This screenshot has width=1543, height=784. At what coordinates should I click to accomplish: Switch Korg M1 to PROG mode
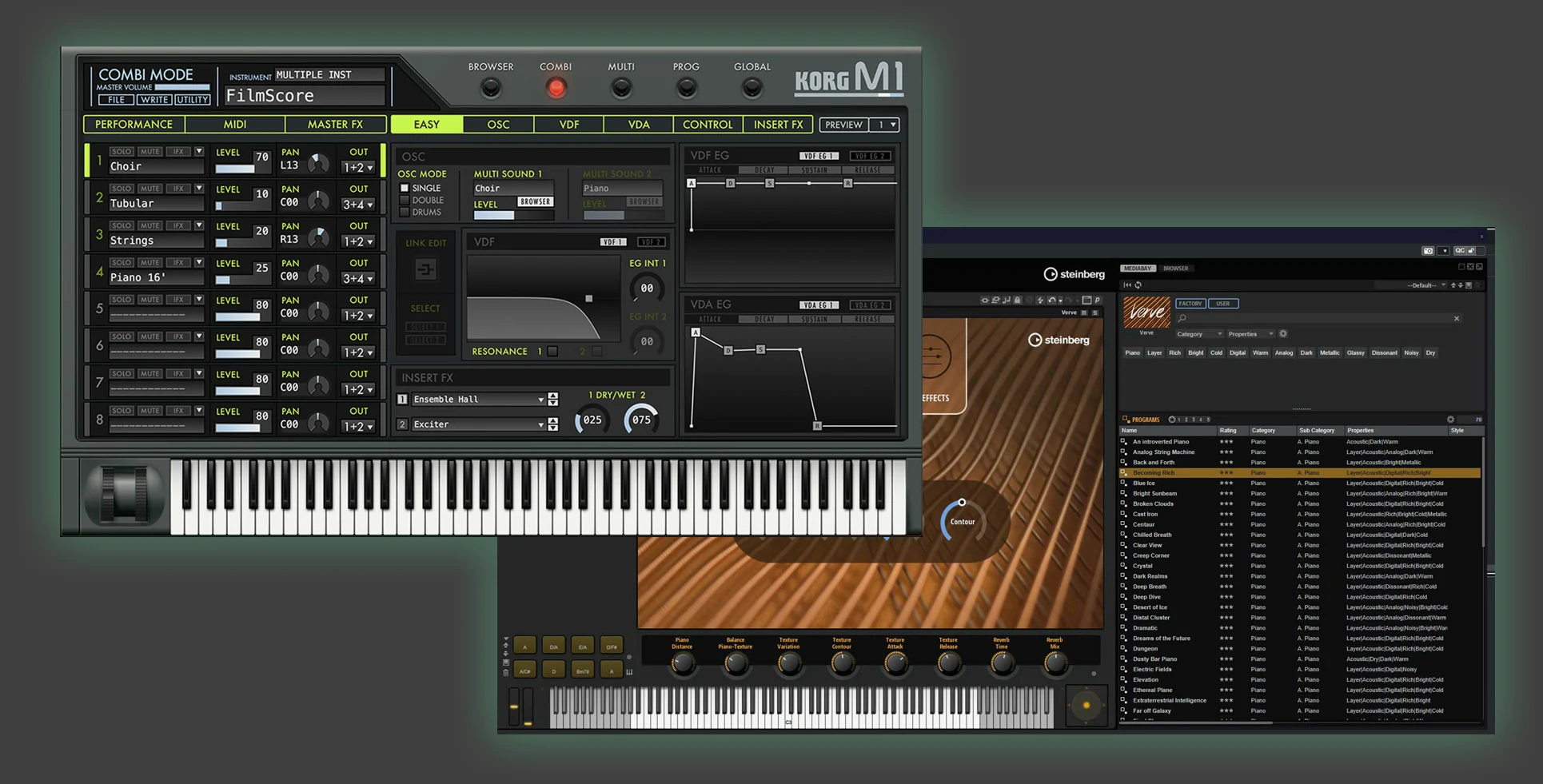coord(686,88)
